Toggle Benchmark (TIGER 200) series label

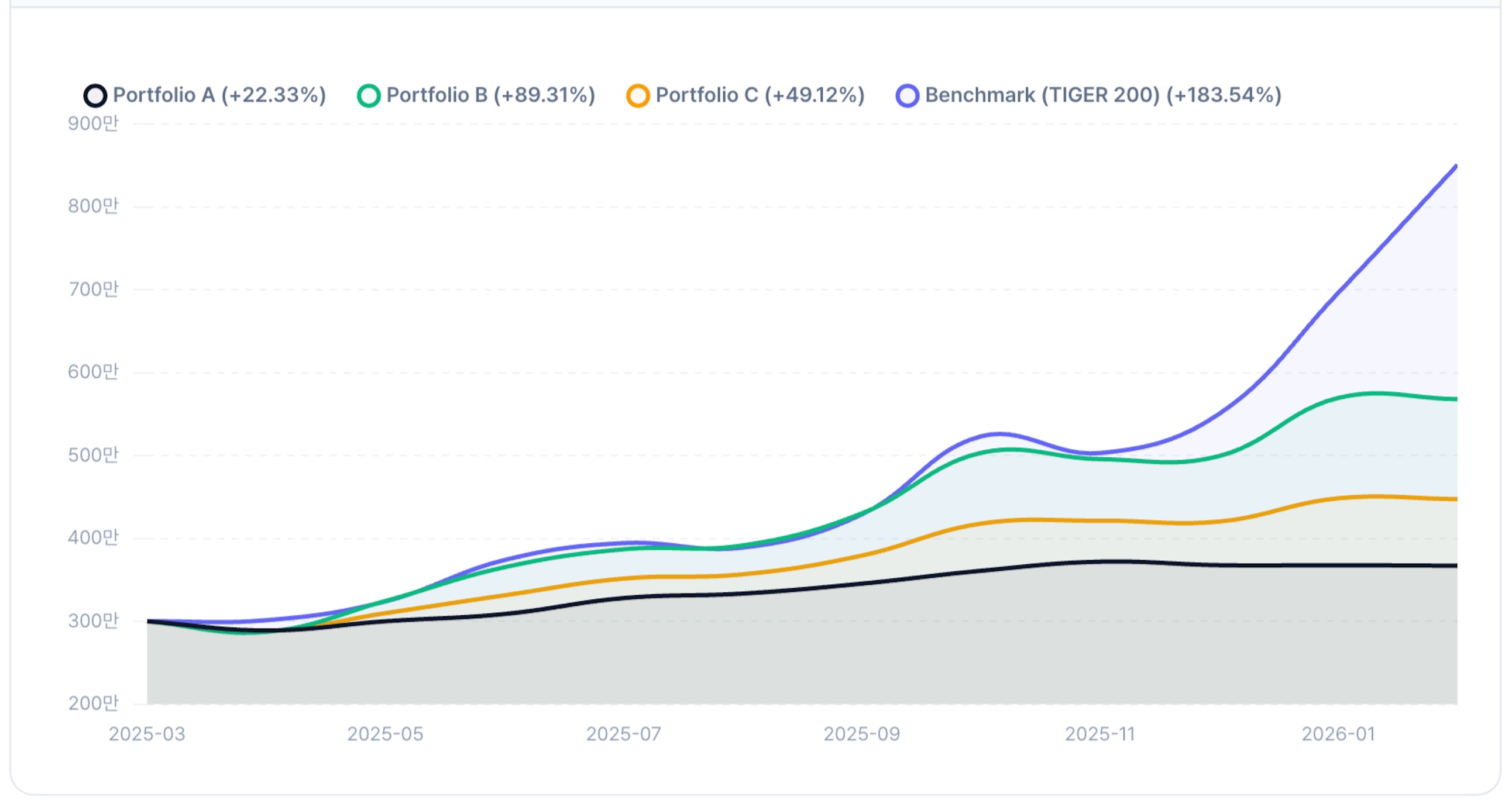pos(1103,95)
